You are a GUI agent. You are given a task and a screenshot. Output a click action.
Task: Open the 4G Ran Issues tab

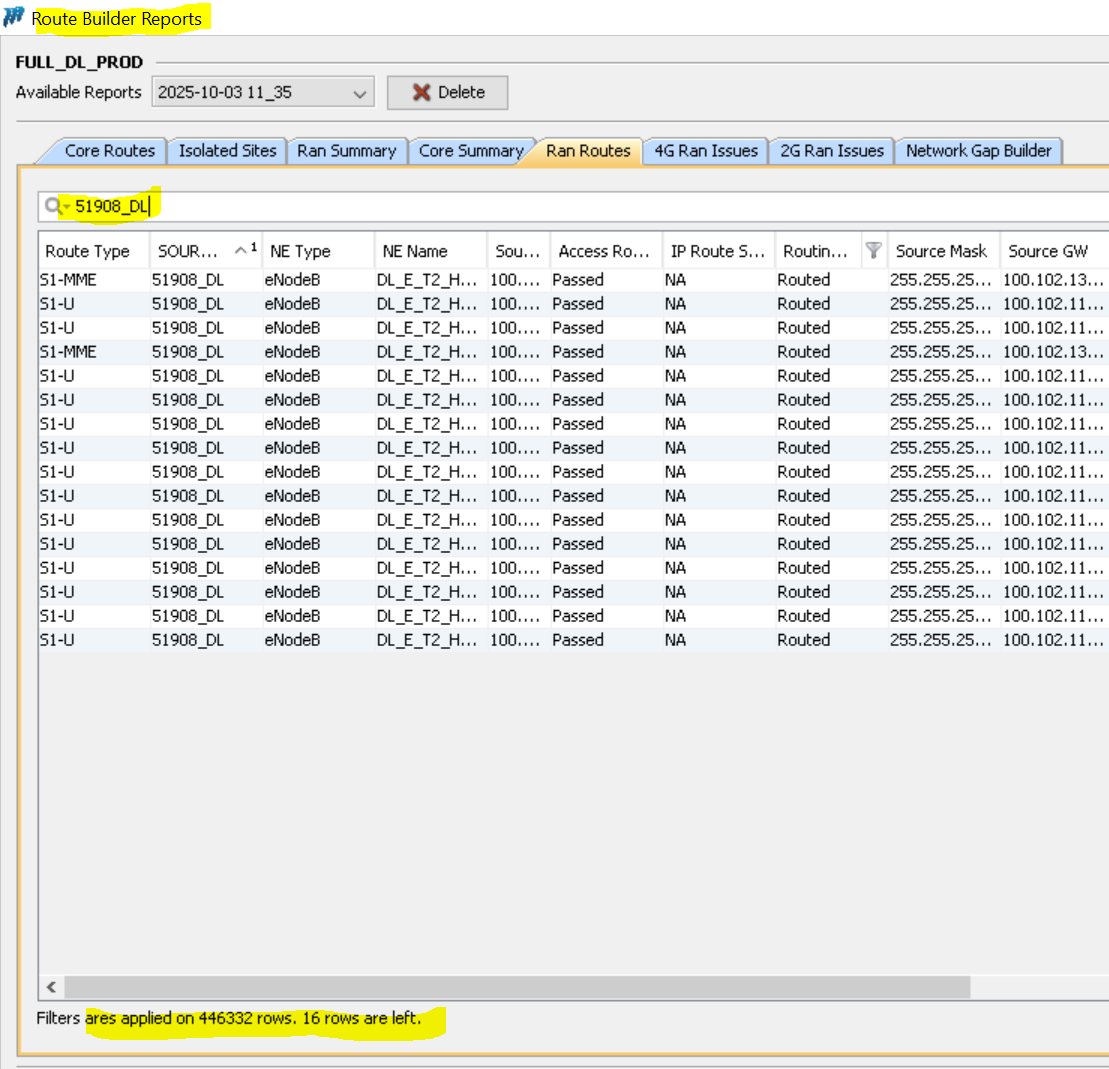[707, 151]
